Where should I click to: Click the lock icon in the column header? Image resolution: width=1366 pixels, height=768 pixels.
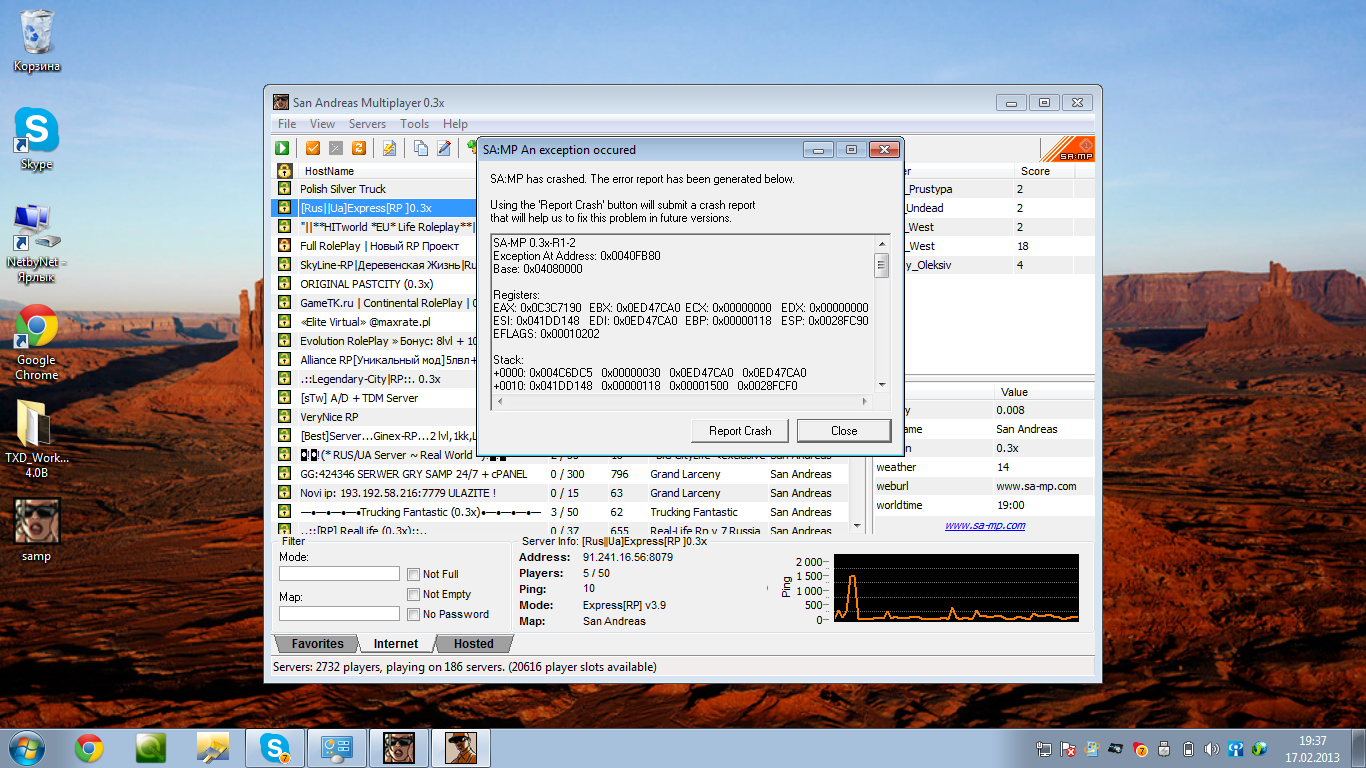point(284,171)
